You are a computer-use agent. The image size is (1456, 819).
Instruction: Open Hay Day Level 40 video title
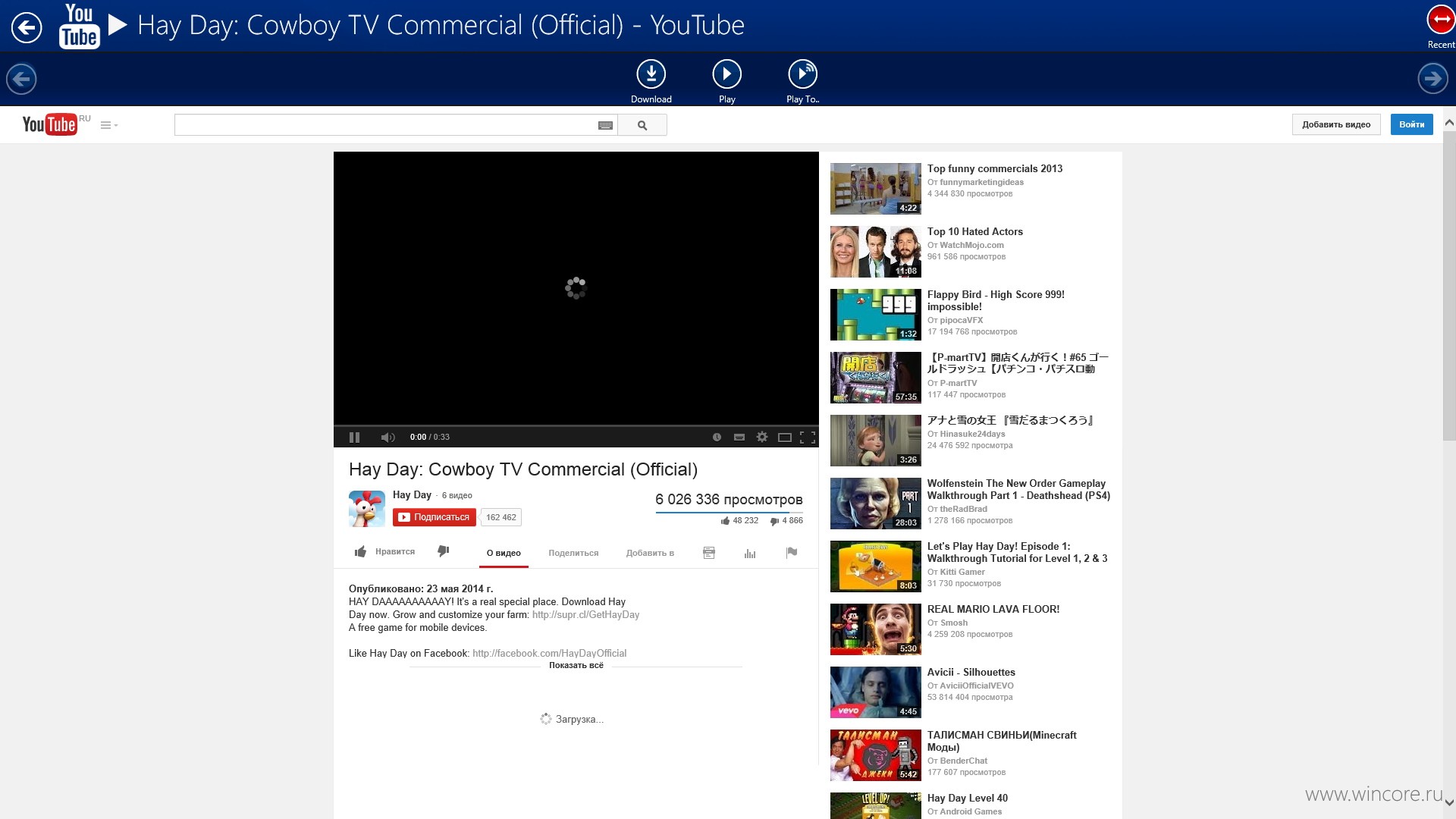(968, 798)
